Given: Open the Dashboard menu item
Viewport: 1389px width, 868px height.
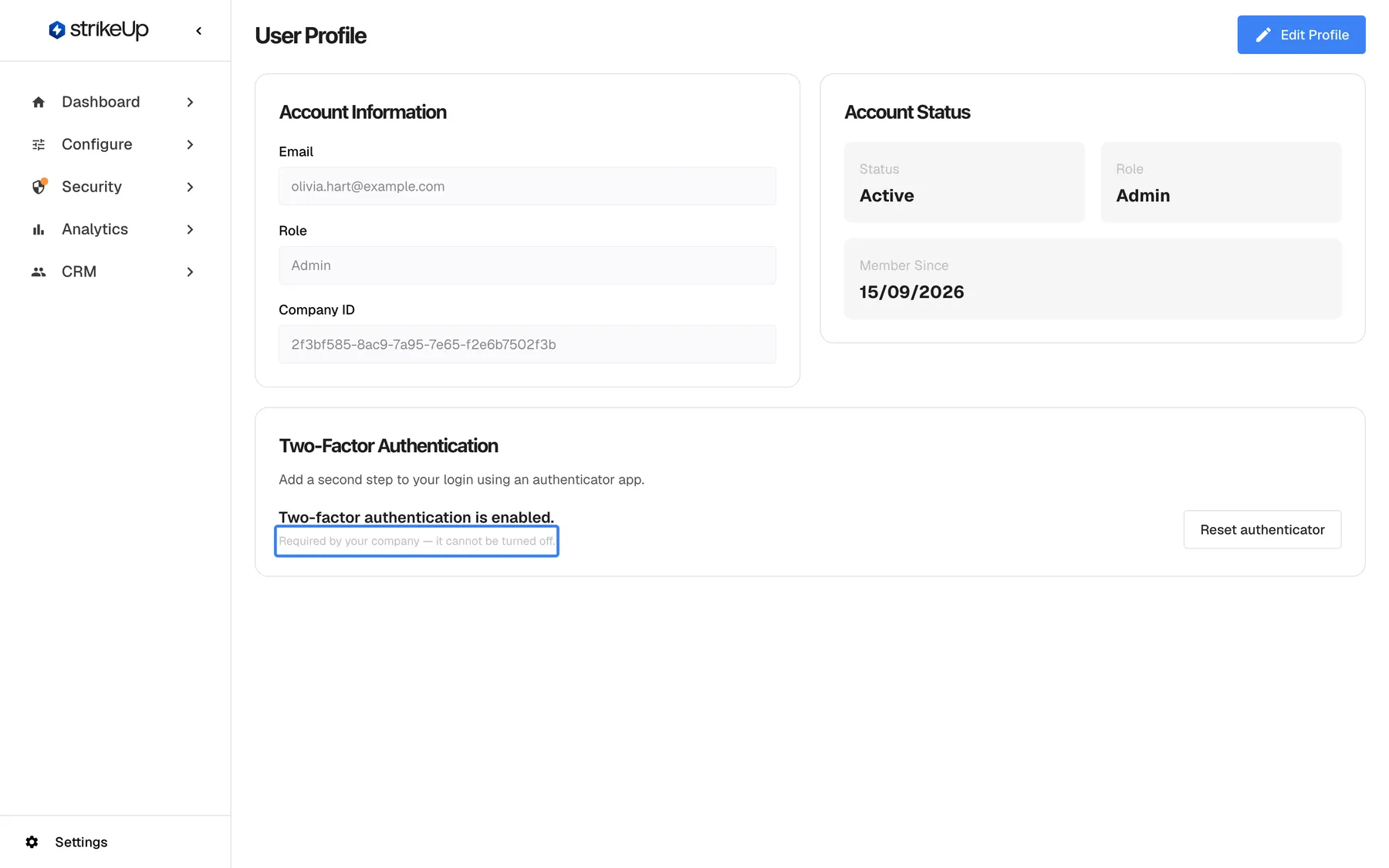Looking at the screenshot, I should [115, 102].
